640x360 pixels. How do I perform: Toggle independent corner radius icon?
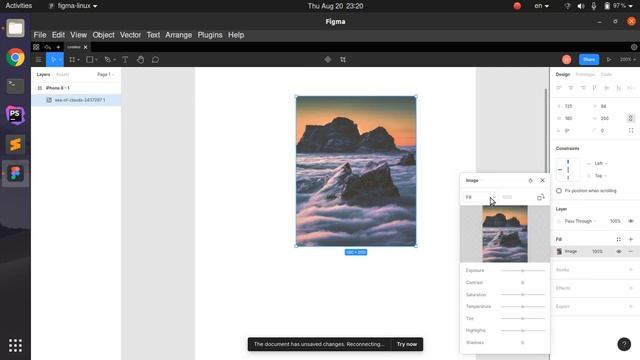pyautogui.click(x=631, y=131)
